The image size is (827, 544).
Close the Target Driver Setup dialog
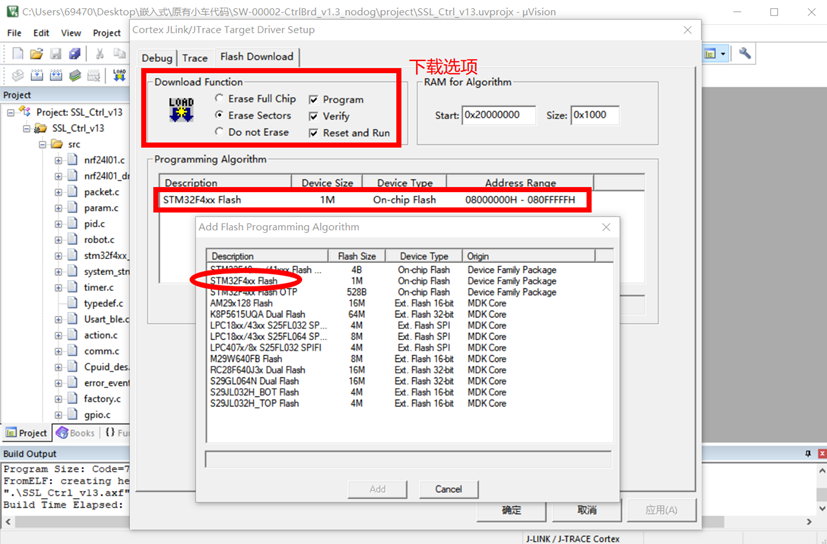pos(687,30)
